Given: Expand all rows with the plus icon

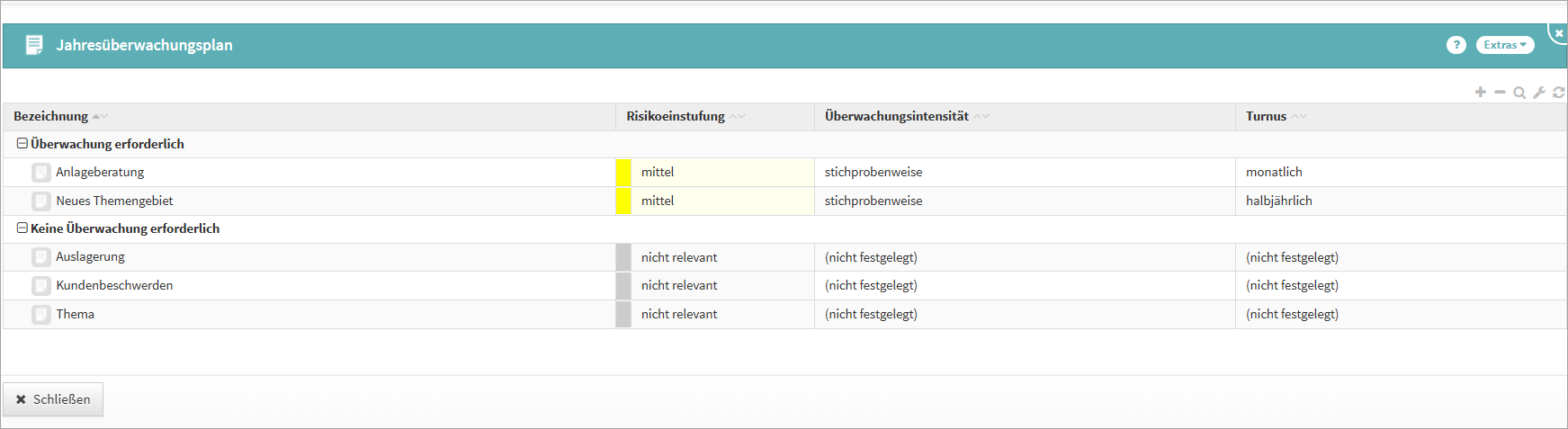Looking at the screenshot, I should (1480, 93).
